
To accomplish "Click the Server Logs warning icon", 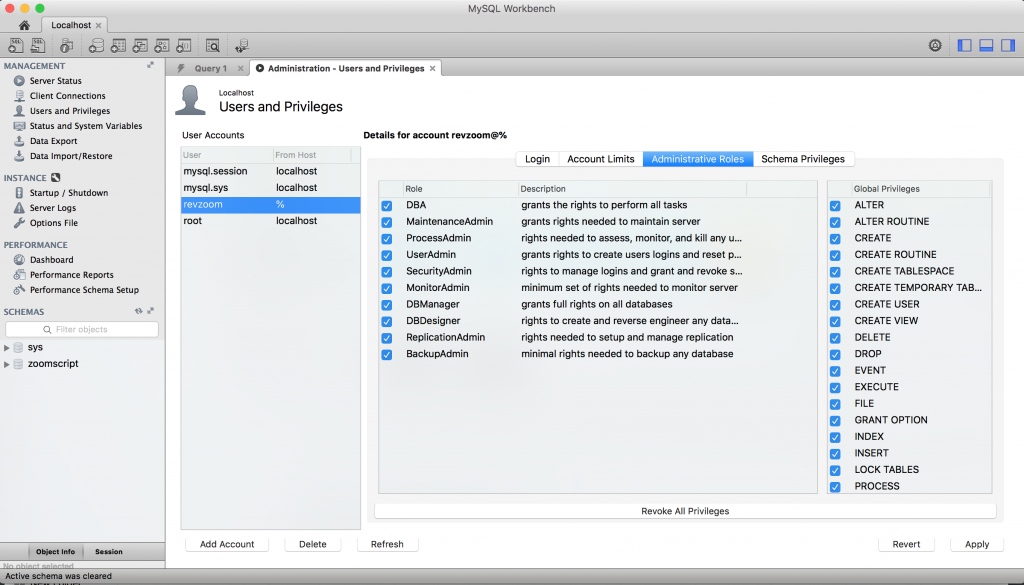I will pyautogui.click(x=19, y=208).
